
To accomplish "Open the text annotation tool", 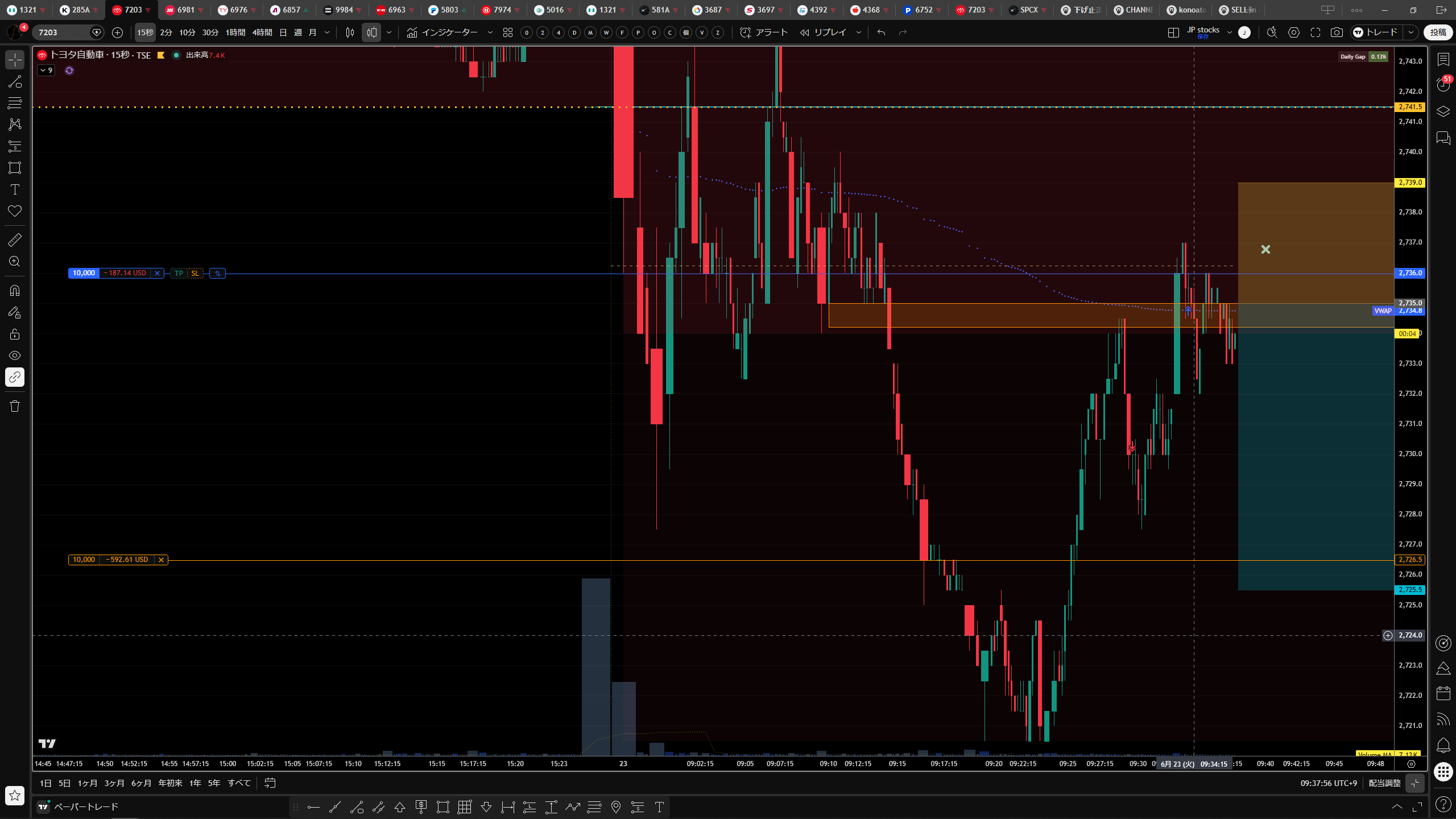I will click(15, 189).
